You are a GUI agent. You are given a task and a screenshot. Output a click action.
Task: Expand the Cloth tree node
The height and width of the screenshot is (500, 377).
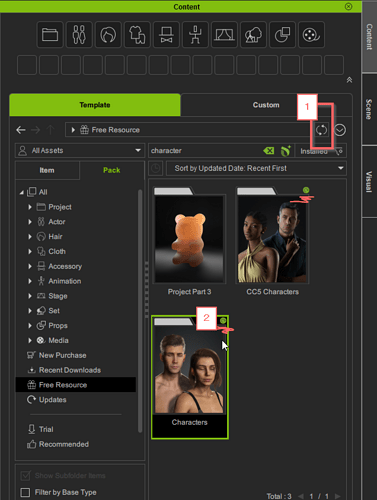30,251
